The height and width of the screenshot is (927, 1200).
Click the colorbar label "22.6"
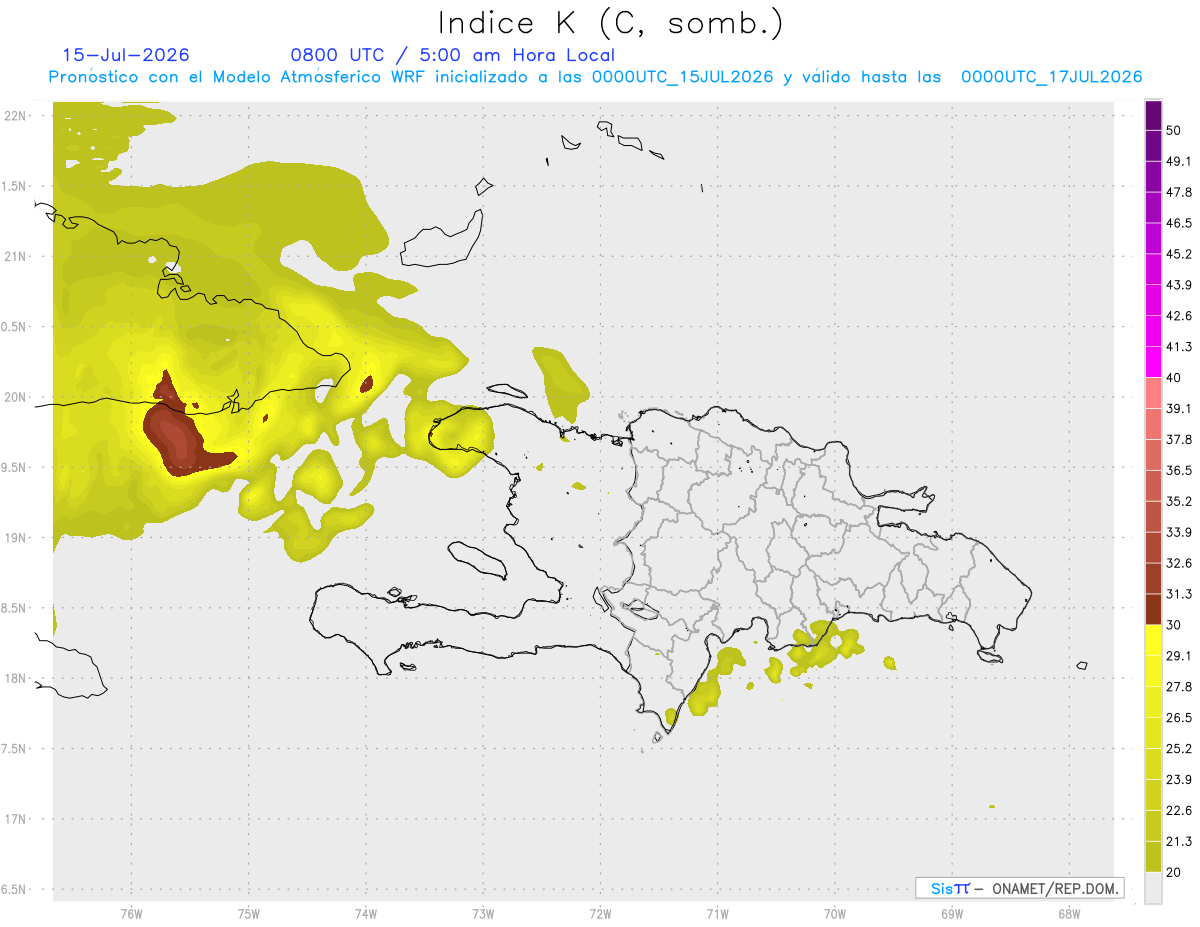coord(1180,810)
